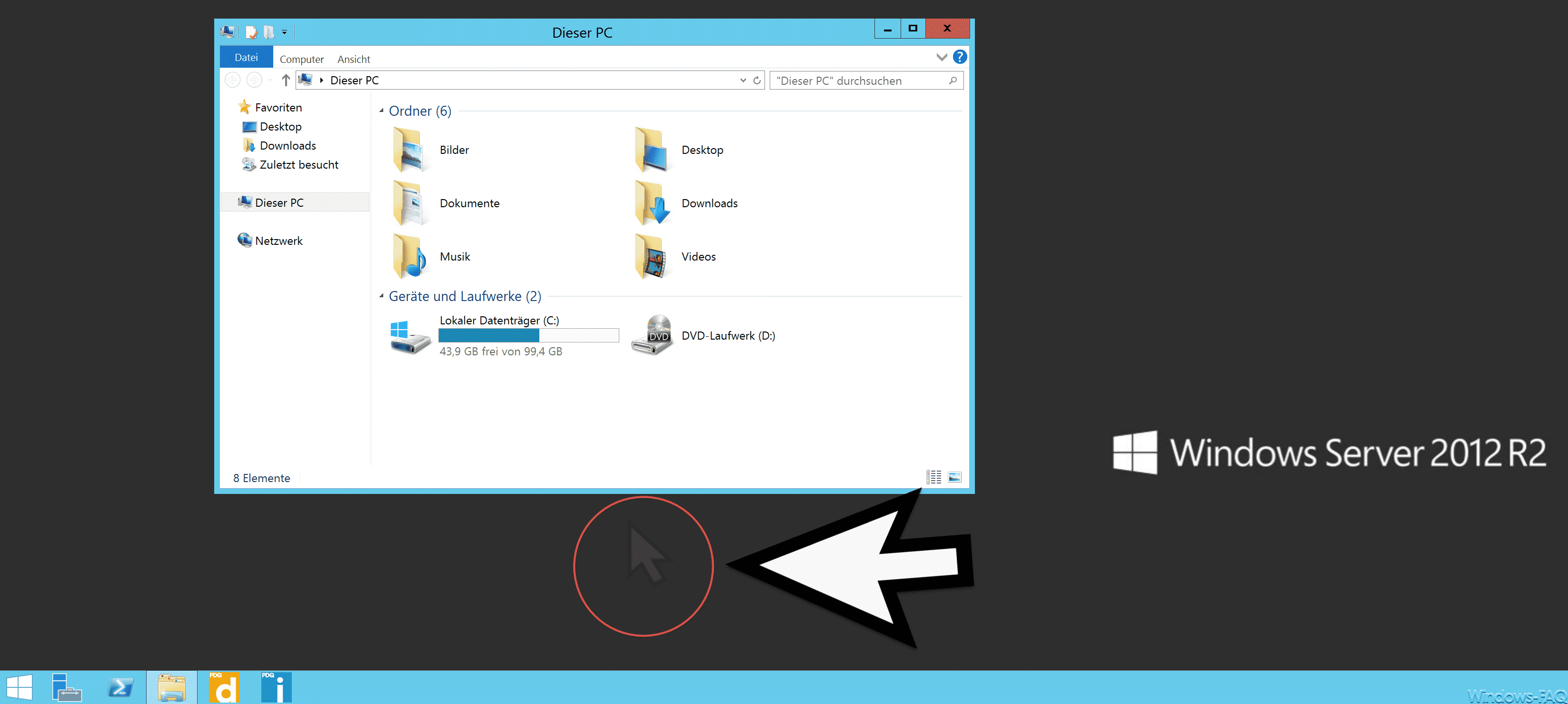Viewport: 1568px width, 704px height.
Task: Select Downloads under Favoriten
Action: click(288, 146)
